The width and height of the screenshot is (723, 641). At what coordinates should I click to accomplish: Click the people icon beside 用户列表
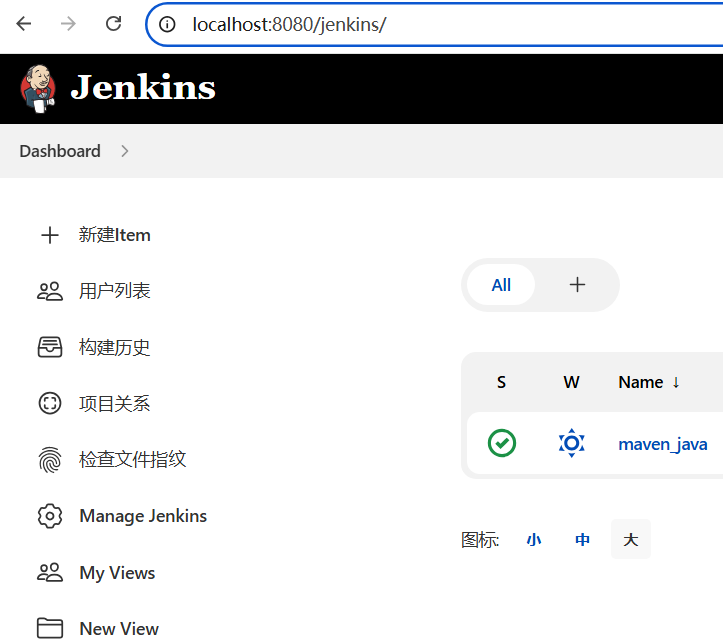coord(50,291)
